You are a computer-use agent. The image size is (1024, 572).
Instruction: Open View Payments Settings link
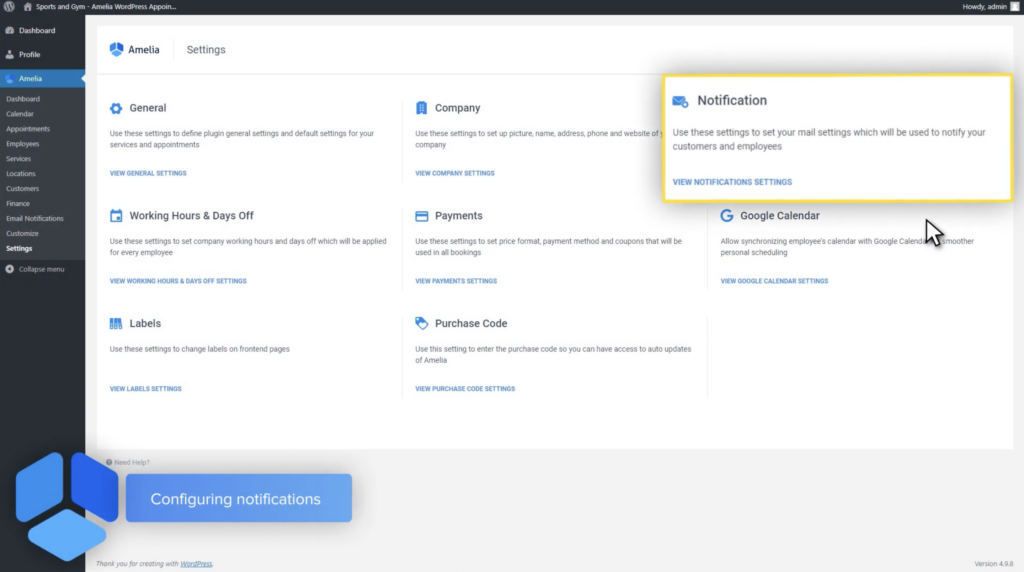(456, 281)
